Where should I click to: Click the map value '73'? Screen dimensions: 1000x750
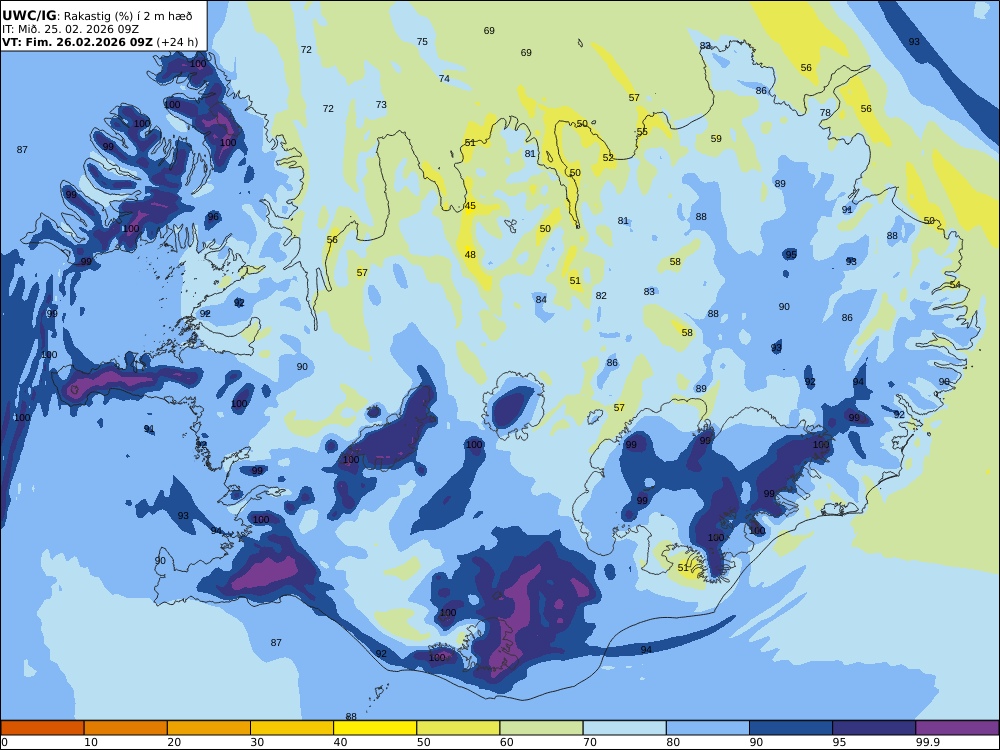click(381, 105)
